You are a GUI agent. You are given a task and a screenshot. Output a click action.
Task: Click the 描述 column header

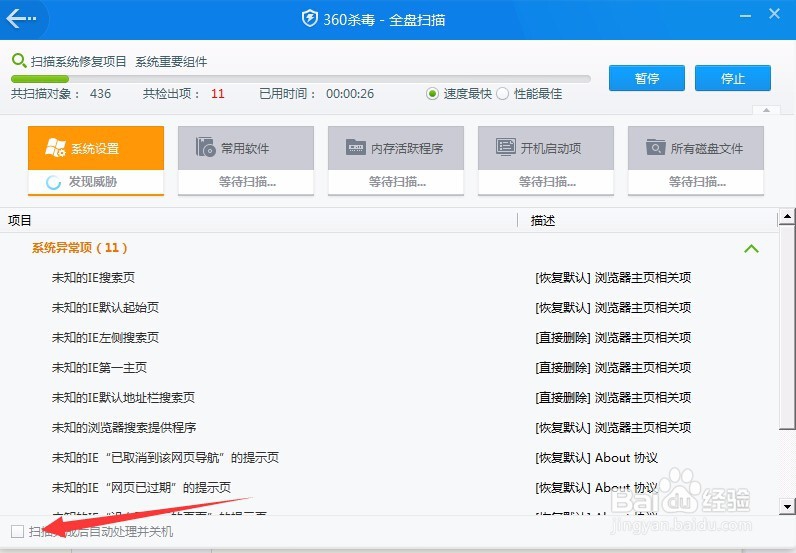pos(648,220)
